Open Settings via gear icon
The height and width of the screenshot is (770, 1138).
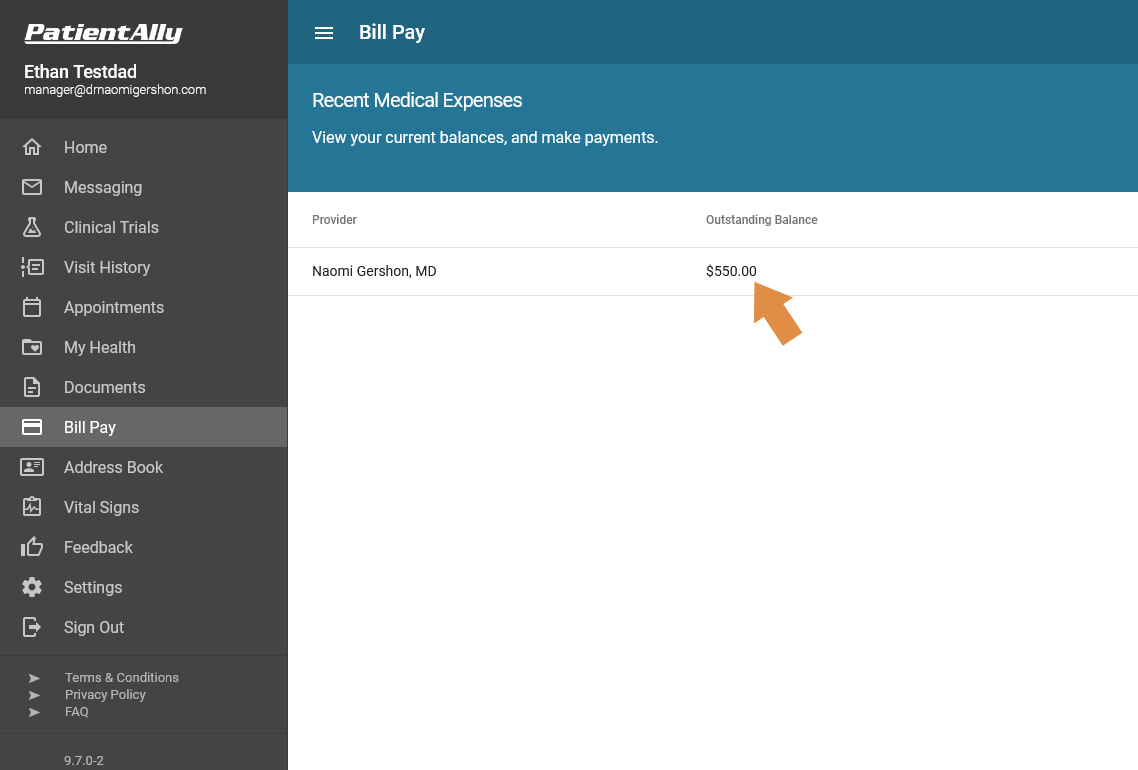coord(31,587)
